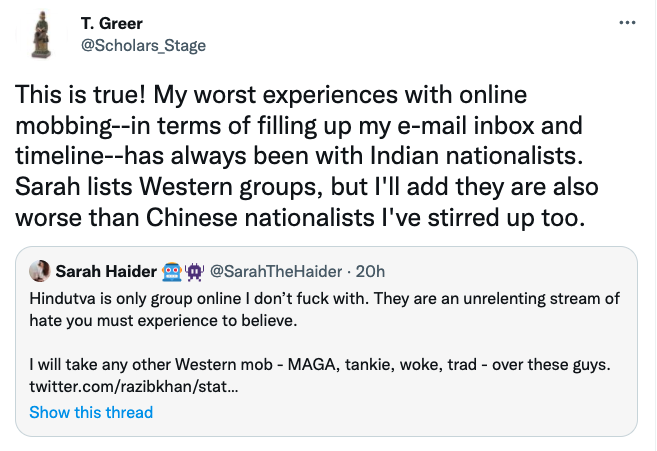This screenshot has height=451, width=657.
Task: Click the 20h timestamp on quoted tweet
Action: point(368,271)
